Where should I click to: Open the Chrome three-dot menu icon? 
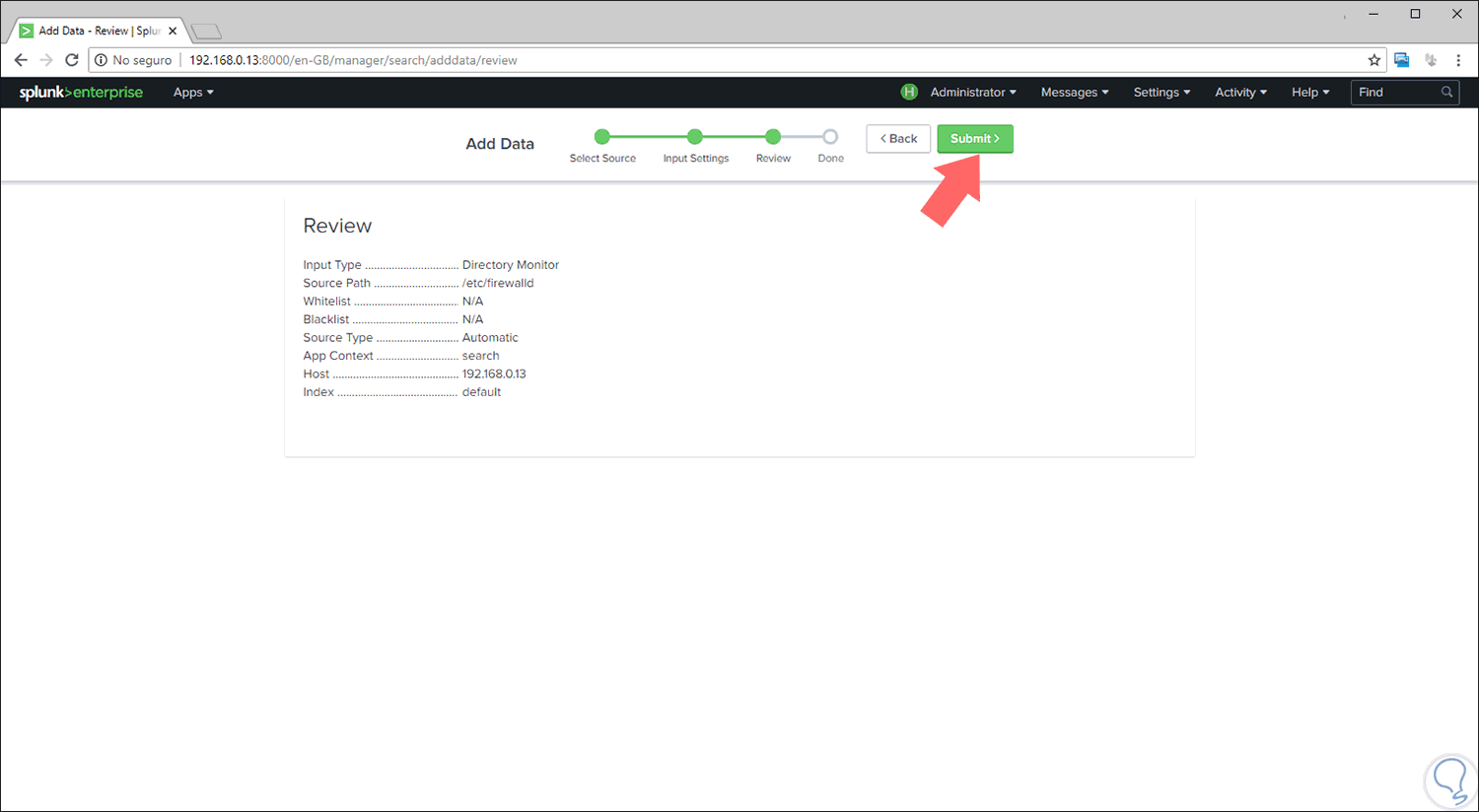(x=1459, y=59)
